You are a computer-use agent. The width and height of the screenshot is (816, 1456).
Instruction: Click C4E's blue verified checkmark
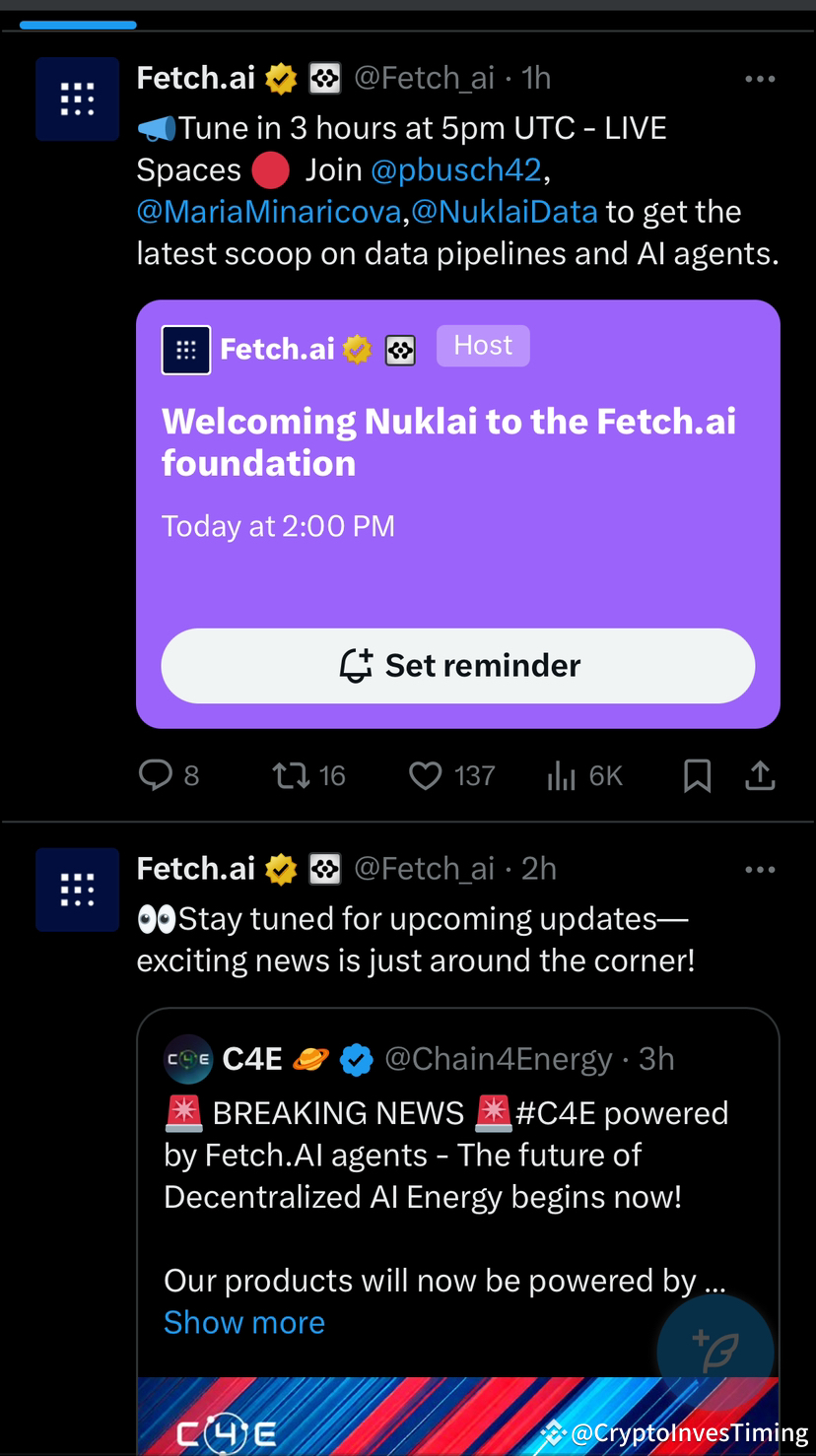357,1059
